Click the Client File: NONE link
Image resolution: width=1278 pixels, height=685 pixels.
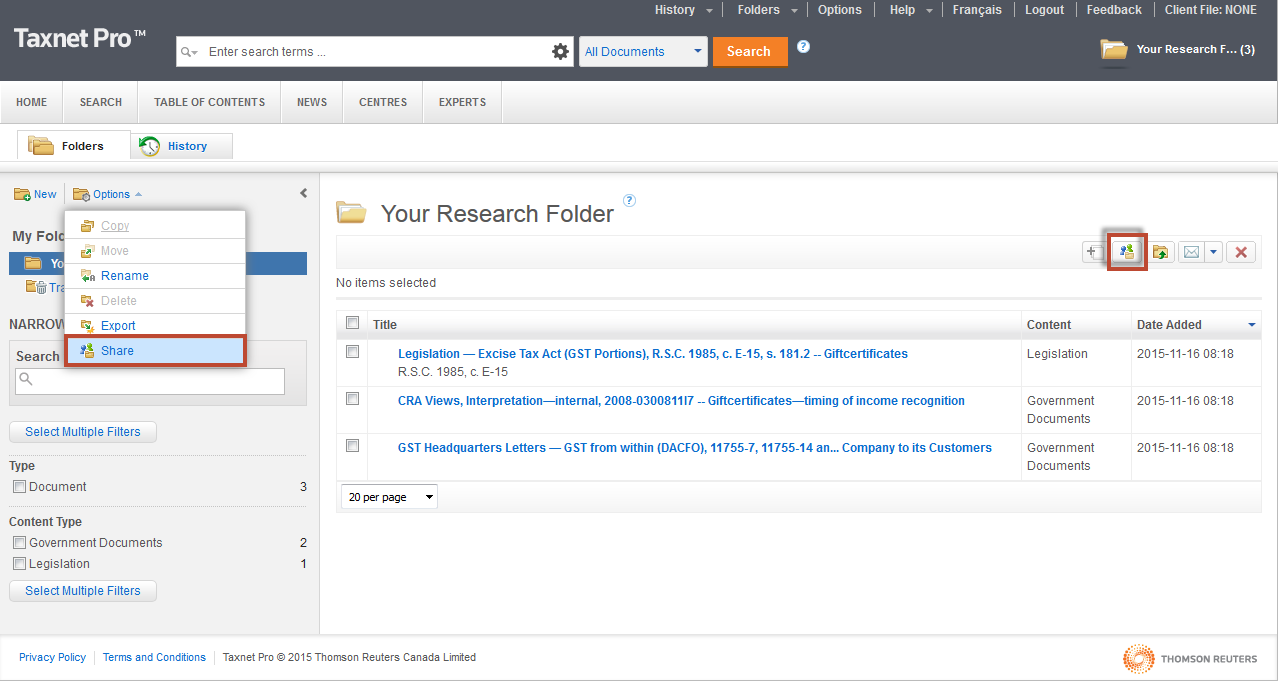coord(1211,10)
